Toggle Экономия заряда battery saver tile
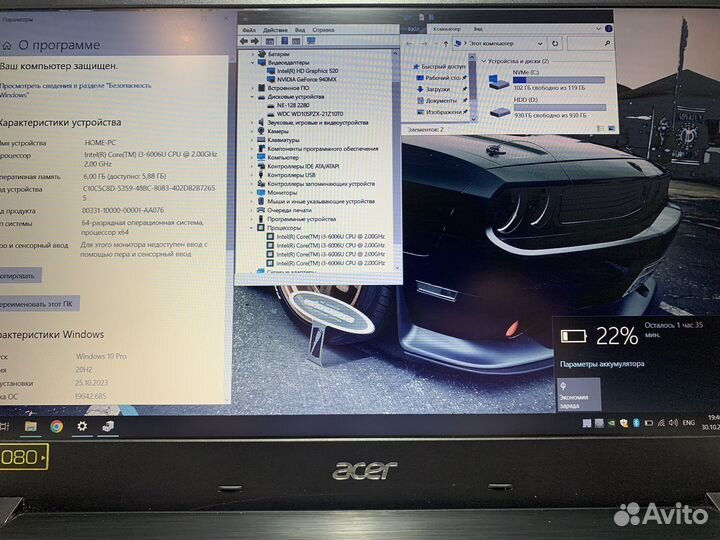This screenshot has height=540, width=720. (x=579, y=394)
